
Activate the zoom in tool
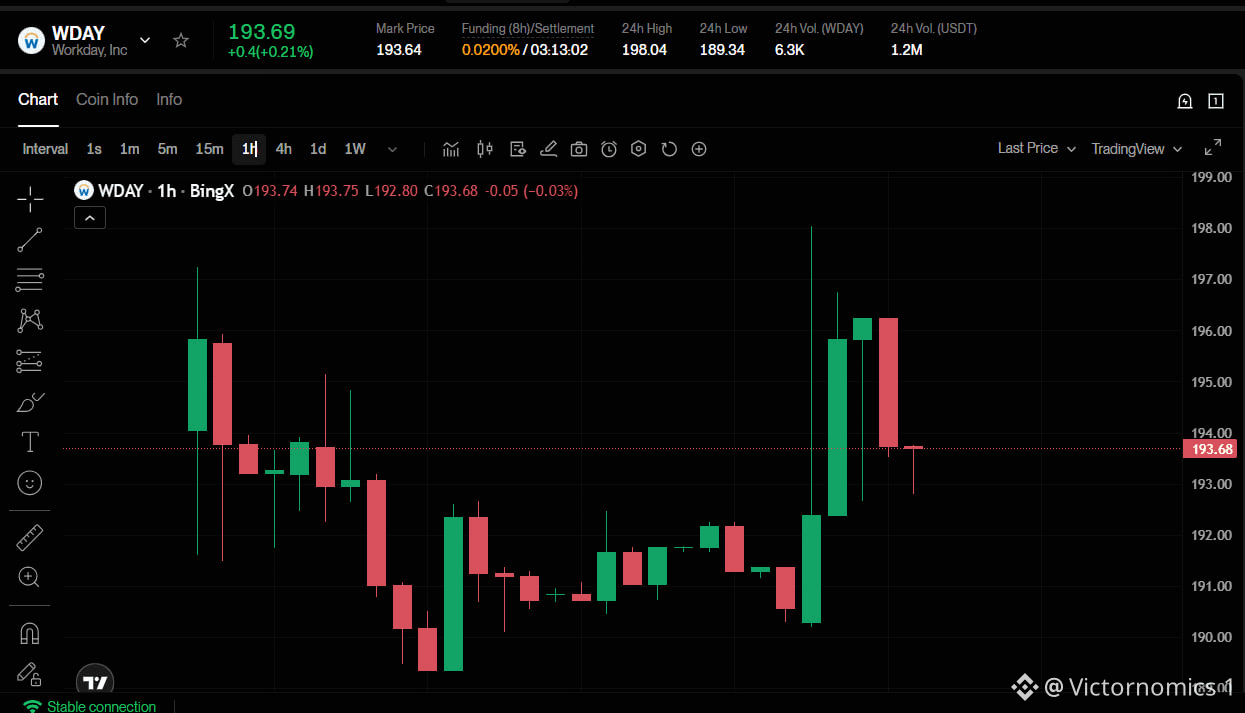click(x=30, y=577)
